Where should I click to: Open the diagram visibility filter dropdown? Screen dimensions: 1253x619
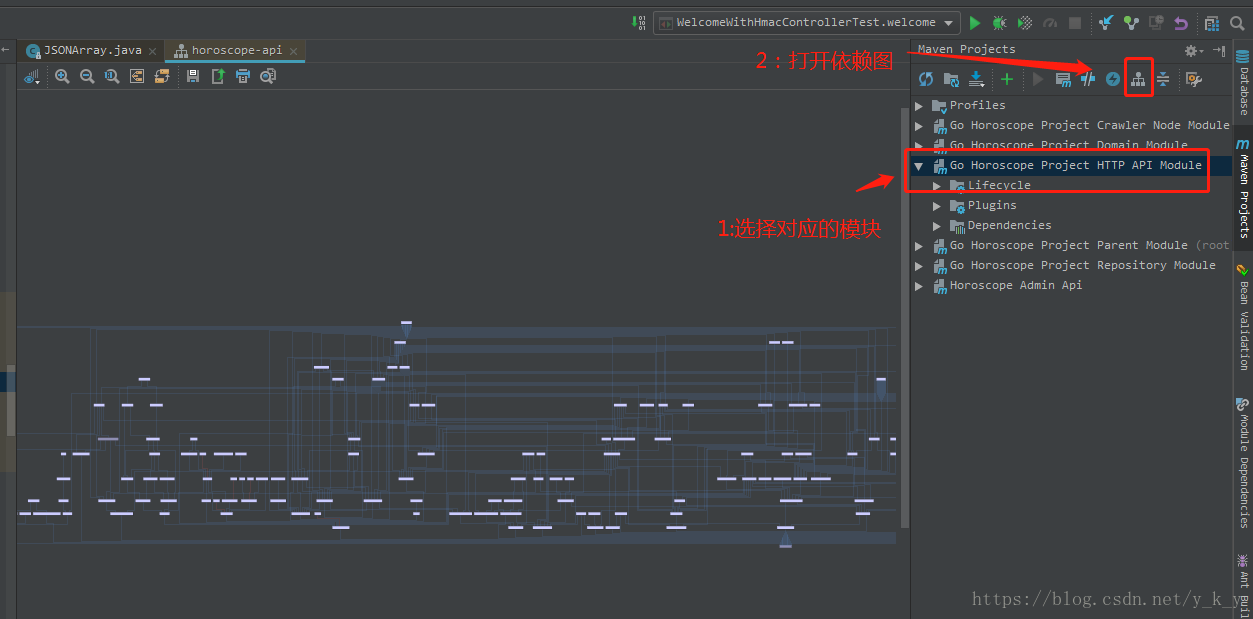[x=32, y=76]
